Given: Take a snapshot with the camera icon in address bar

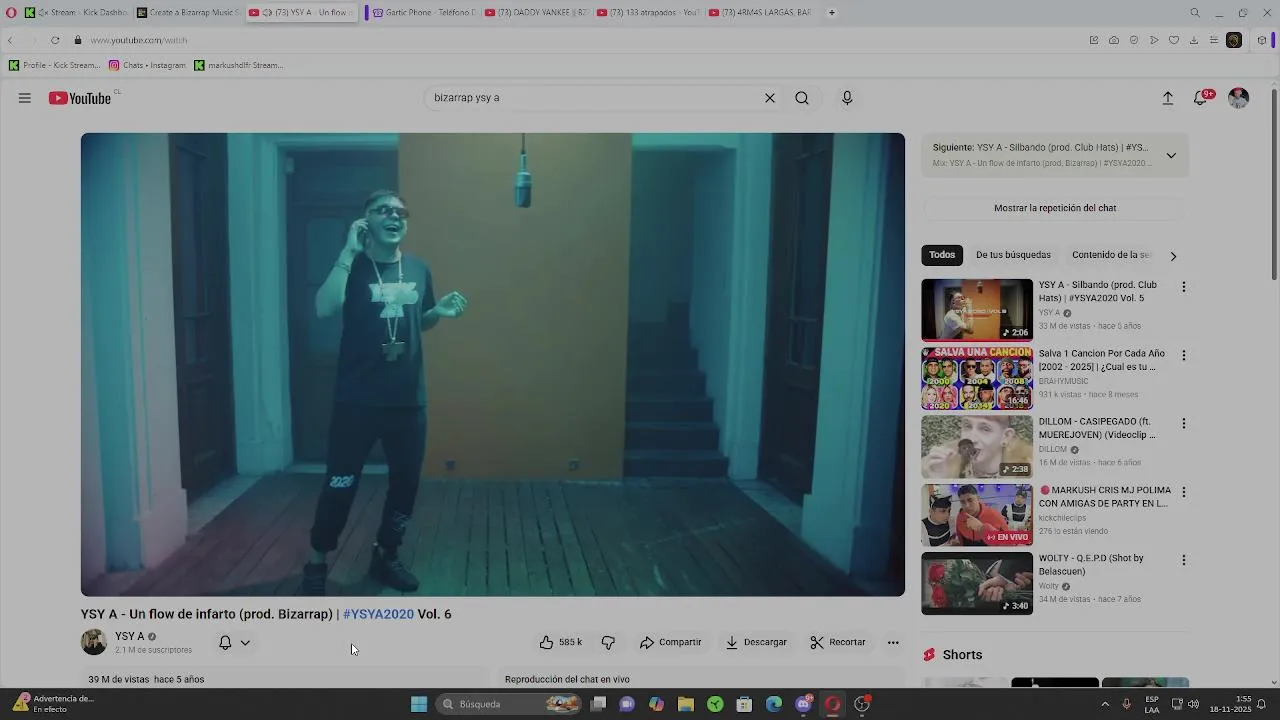Looking at the screenshot, I should (x=1114, y=40).
